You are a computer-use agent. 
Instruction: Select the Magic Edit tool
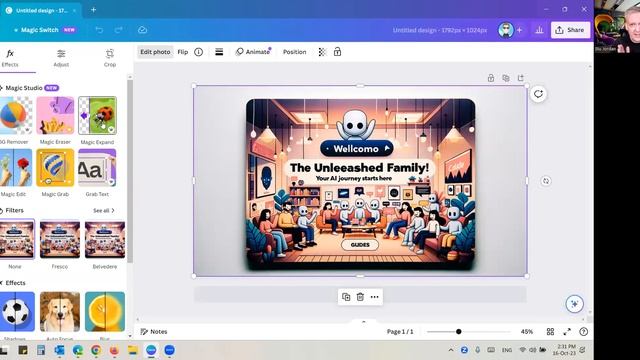[x=16, y=168]
